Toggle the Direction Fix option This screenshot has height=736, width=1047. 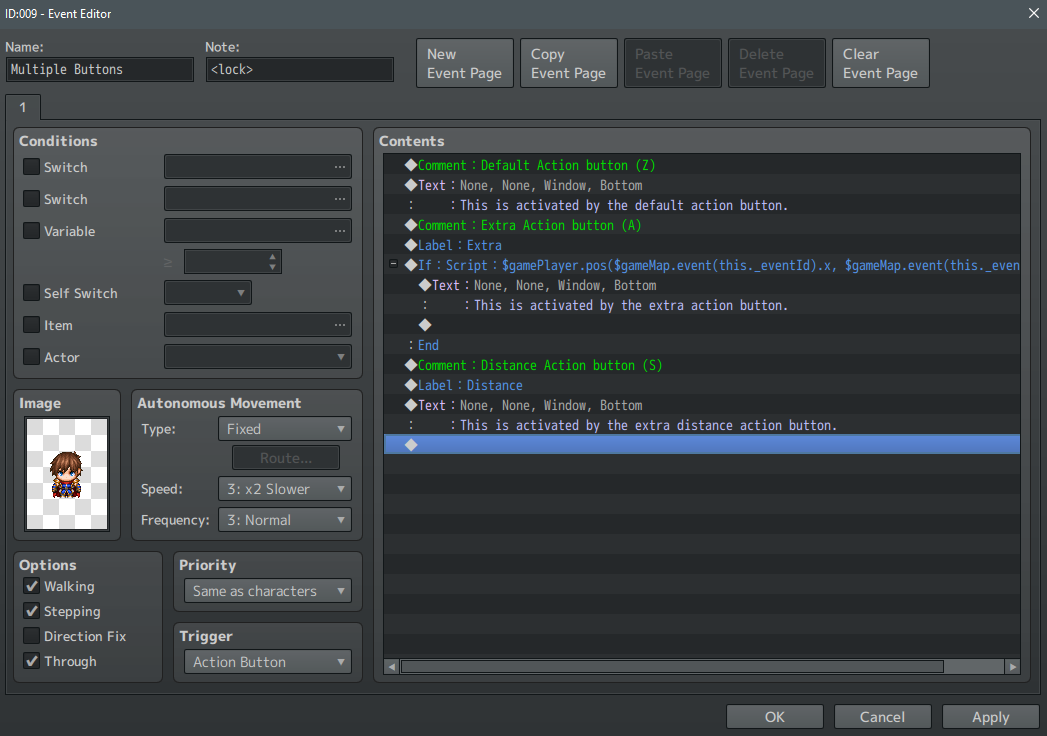click(32, 636)
